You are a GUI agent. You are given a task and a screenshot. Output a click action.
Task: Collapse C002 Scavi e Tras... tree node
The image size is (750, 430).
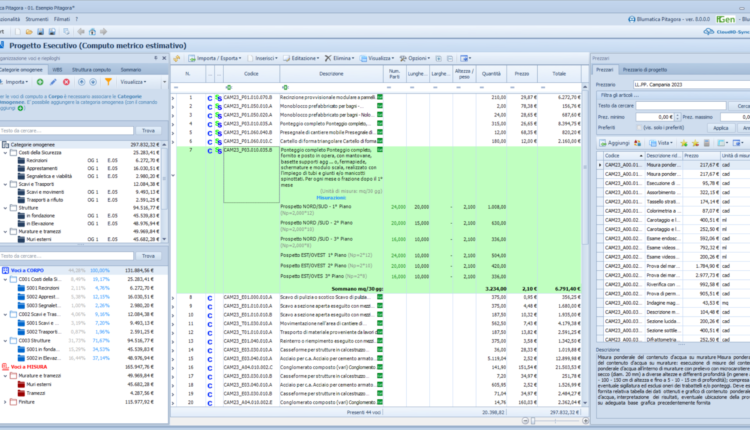[x=6, y=314]
